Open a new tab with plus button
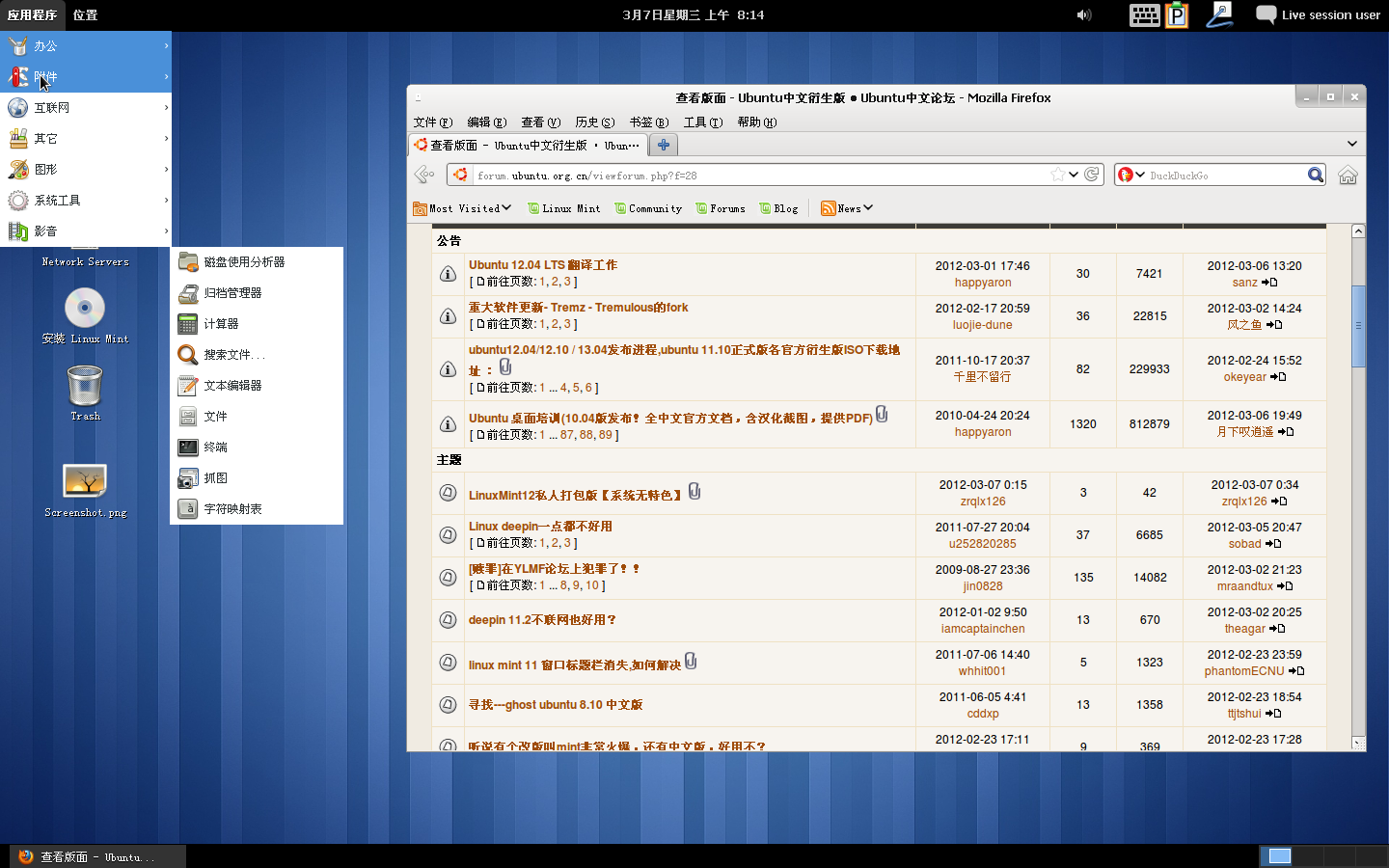Image resolution: width=1389 pixels, height=868 pixels. pyautogui.click(x=664, y=145)
